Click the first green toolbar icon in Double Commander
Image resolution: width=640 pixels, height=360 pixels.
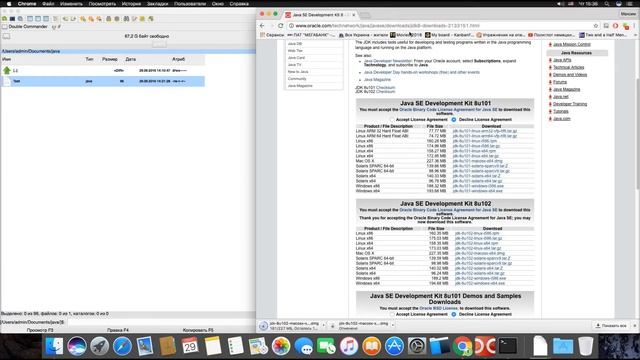4,19
